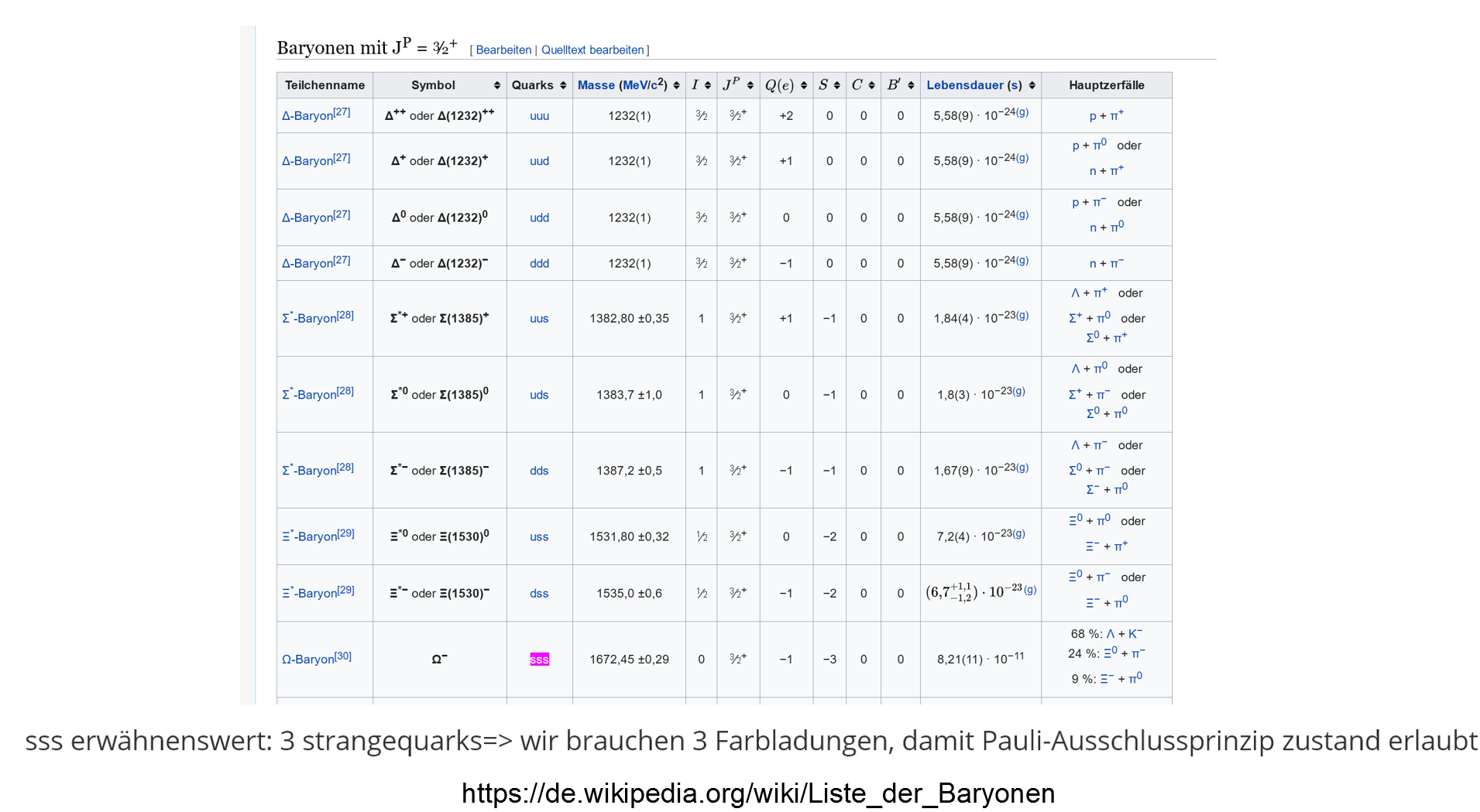The width and height of the screenshot is (1480, 812).
Task: Sort by Lebensdauer column arrows
Action: click(x=1032, y=85)
